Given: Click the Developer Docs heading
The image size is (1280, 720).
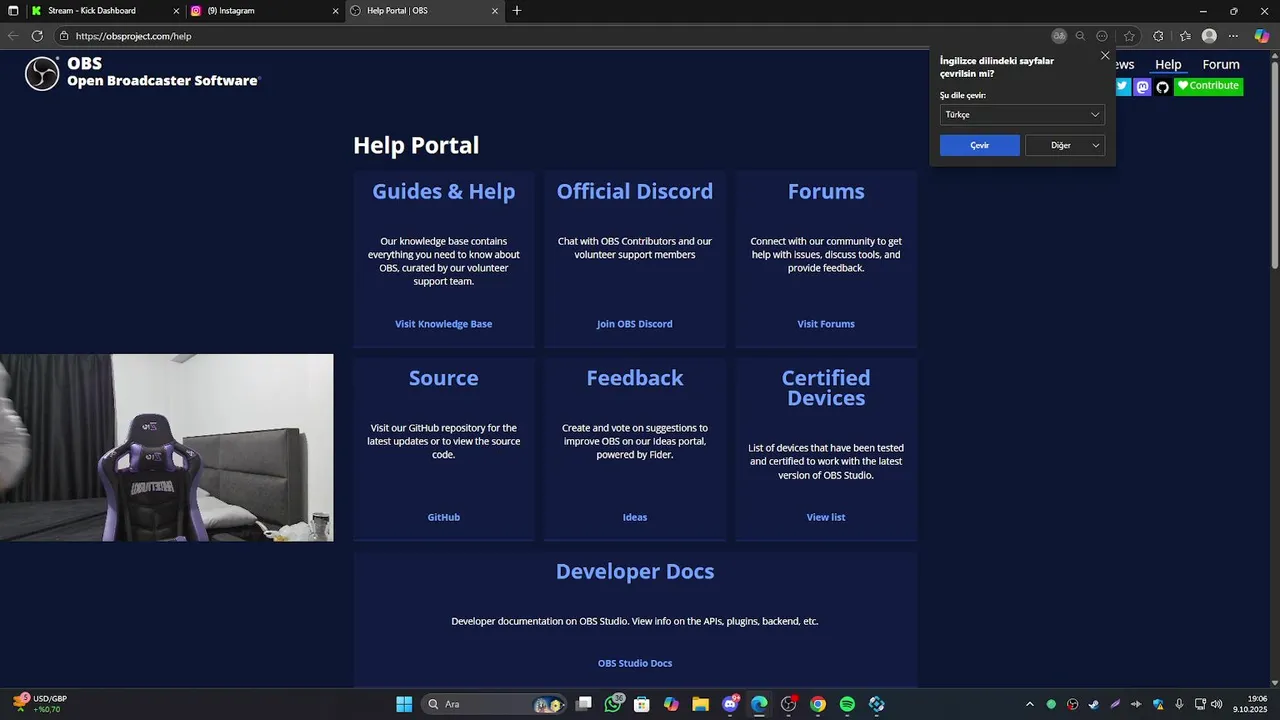Looking at the screenshot, I should pos(635,571).
